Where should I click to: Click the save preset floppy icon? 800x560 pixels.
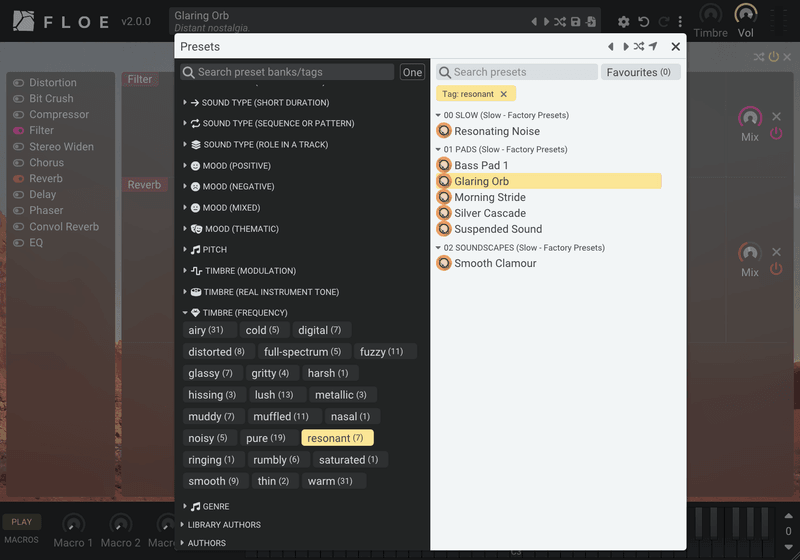coord(576,21)
